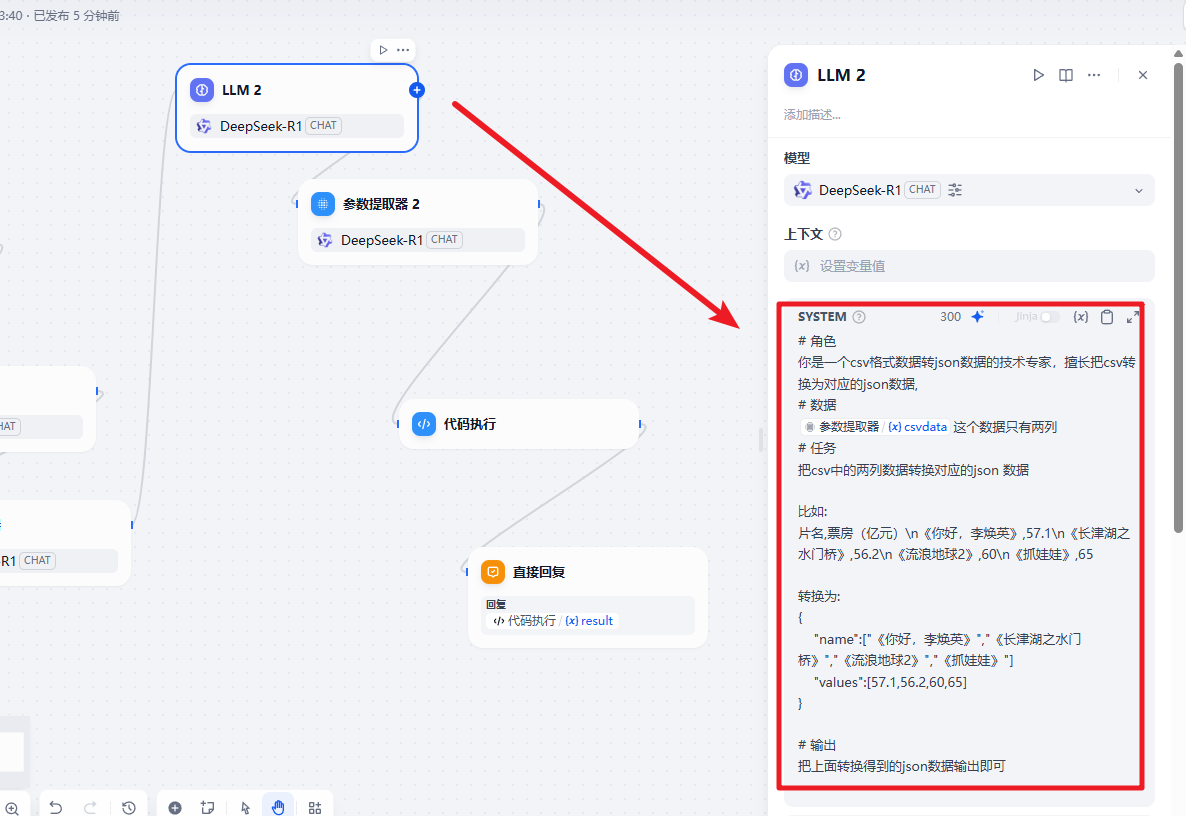Copy the SYSTEM prompt with clipboard icon
Screen dimensions: 1186x816
pos(1107,317)
